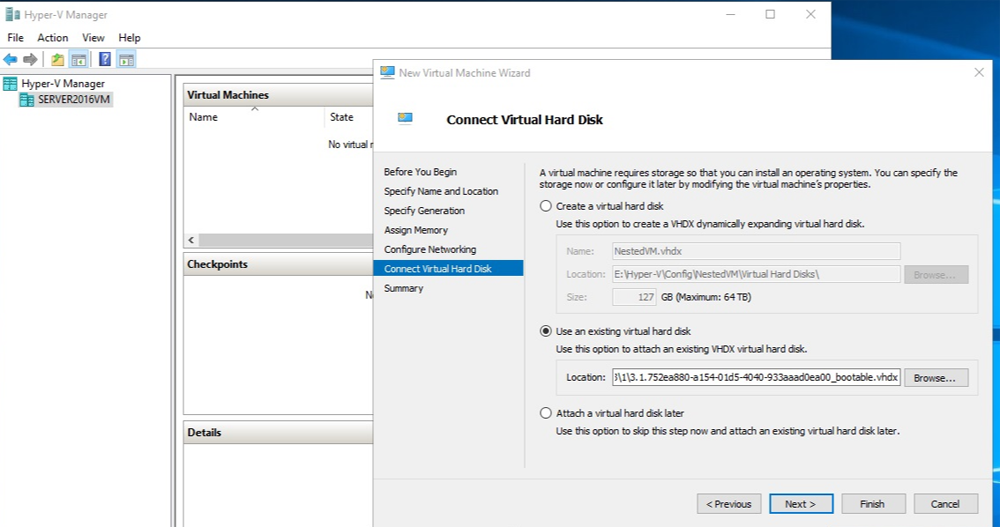Click the NestedVM.vhdx Name field

tap(756, 251)
